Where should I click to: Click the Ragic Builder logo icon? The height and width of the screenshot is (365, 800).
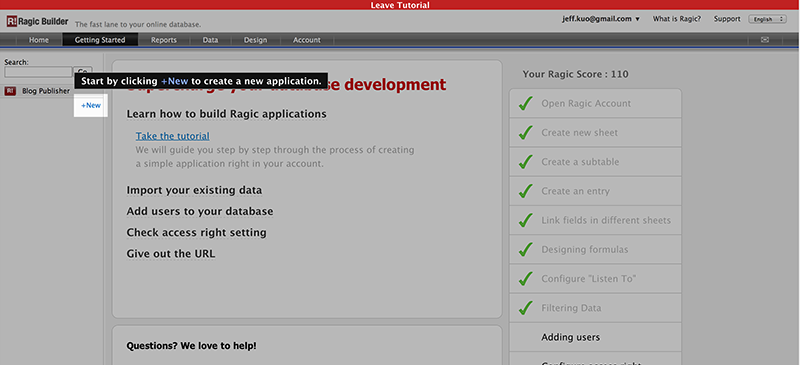point(11,21)
